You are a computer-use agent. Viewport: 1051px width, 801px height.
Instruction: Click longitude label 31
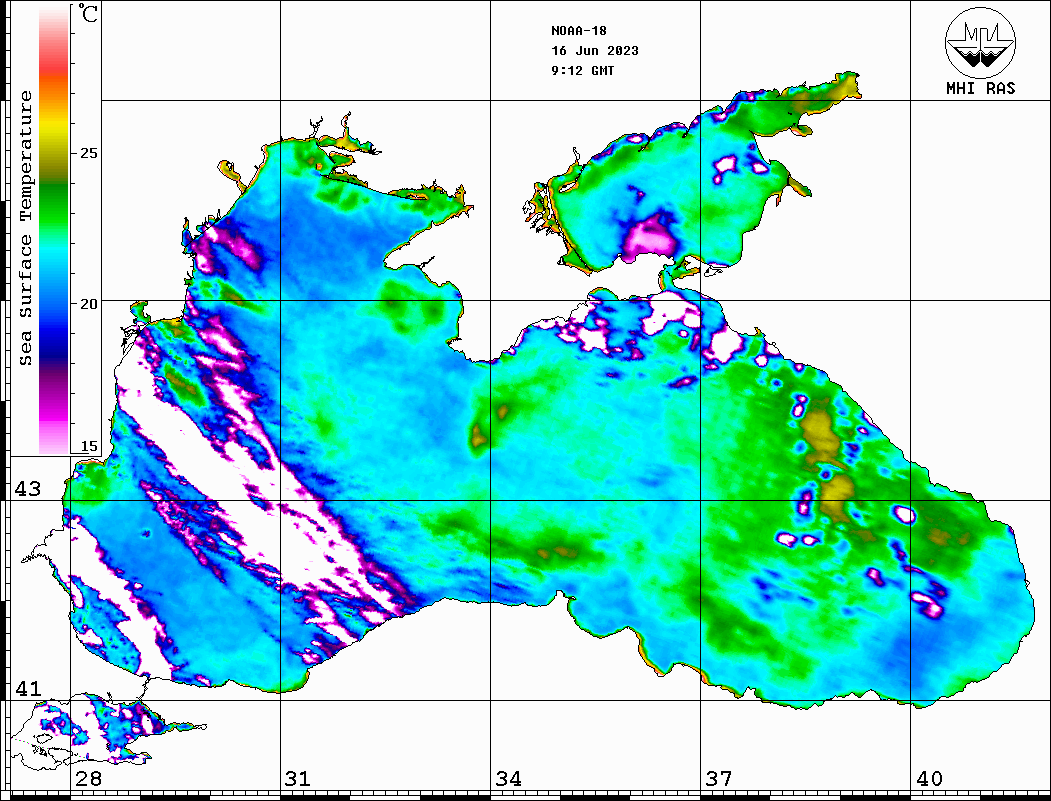point(298,779)
